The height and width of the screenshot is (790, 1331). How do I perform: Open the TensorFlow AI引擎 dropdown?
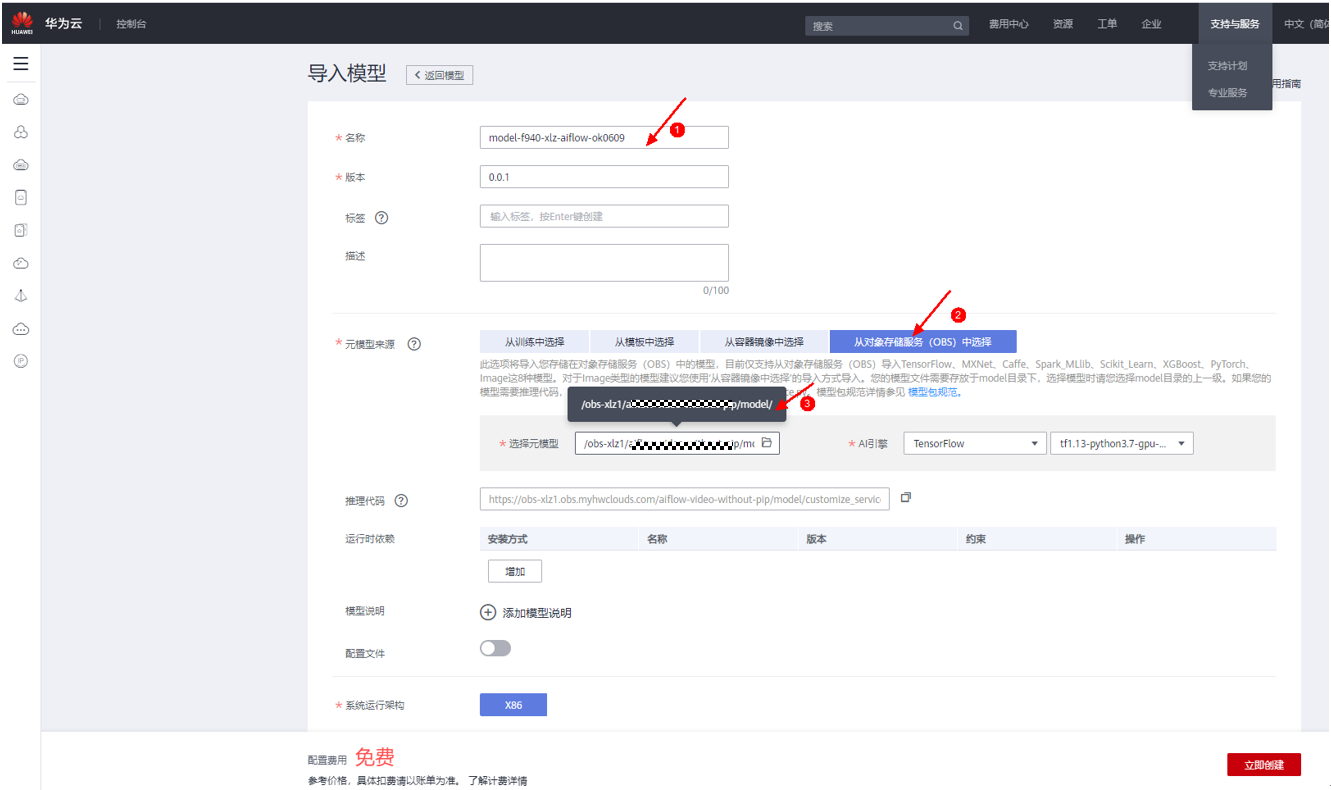974,443
